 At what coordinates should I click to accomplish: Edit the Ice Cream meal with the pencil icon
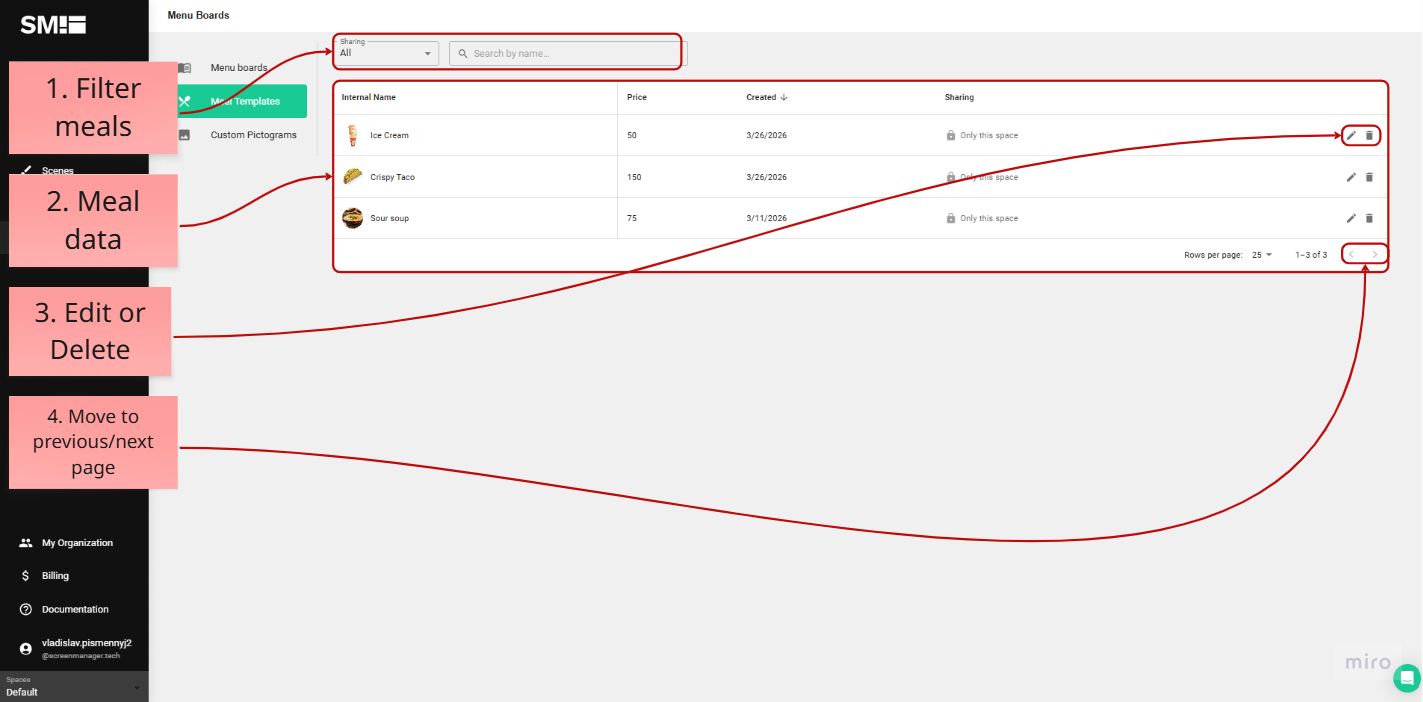(1350, 135)
